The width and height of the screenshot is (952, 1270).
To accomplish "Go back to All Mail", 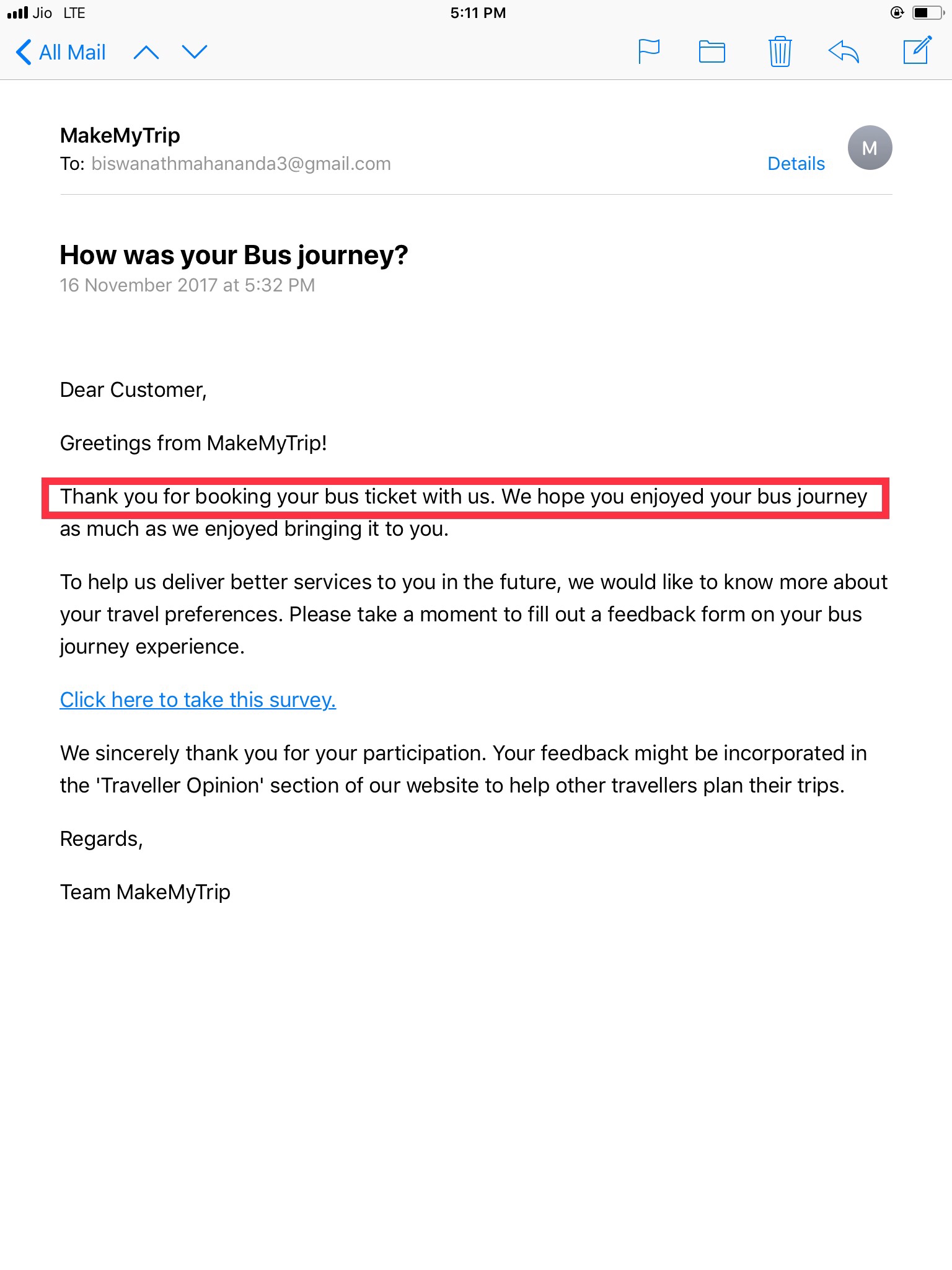I will (61, 52).
